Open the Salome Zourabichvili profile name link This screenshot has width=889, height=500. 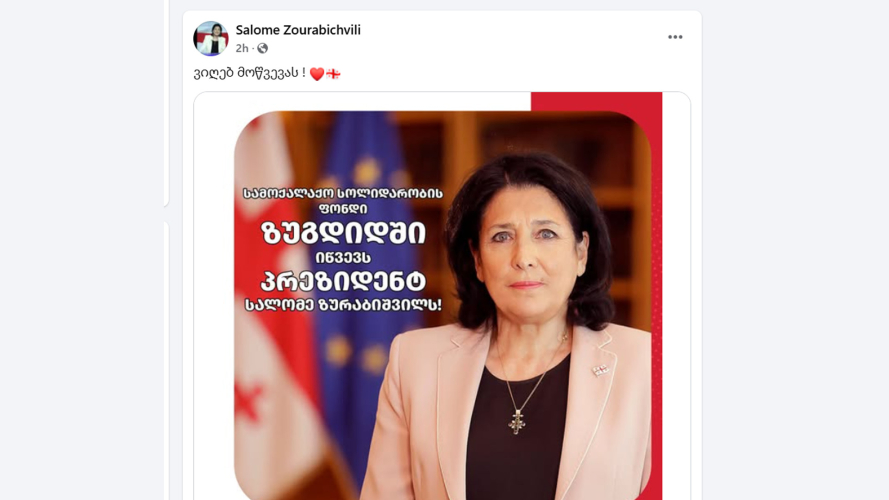click(x=298, y=30)
